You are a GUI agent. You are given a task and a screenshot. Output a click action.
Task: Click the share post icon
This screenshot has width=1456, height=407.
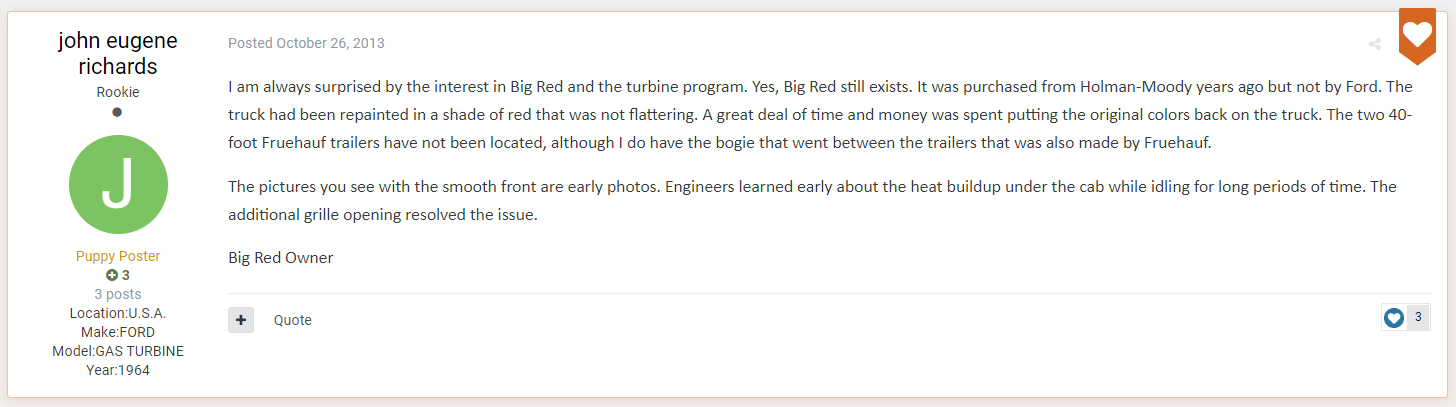click(1375, 44)
